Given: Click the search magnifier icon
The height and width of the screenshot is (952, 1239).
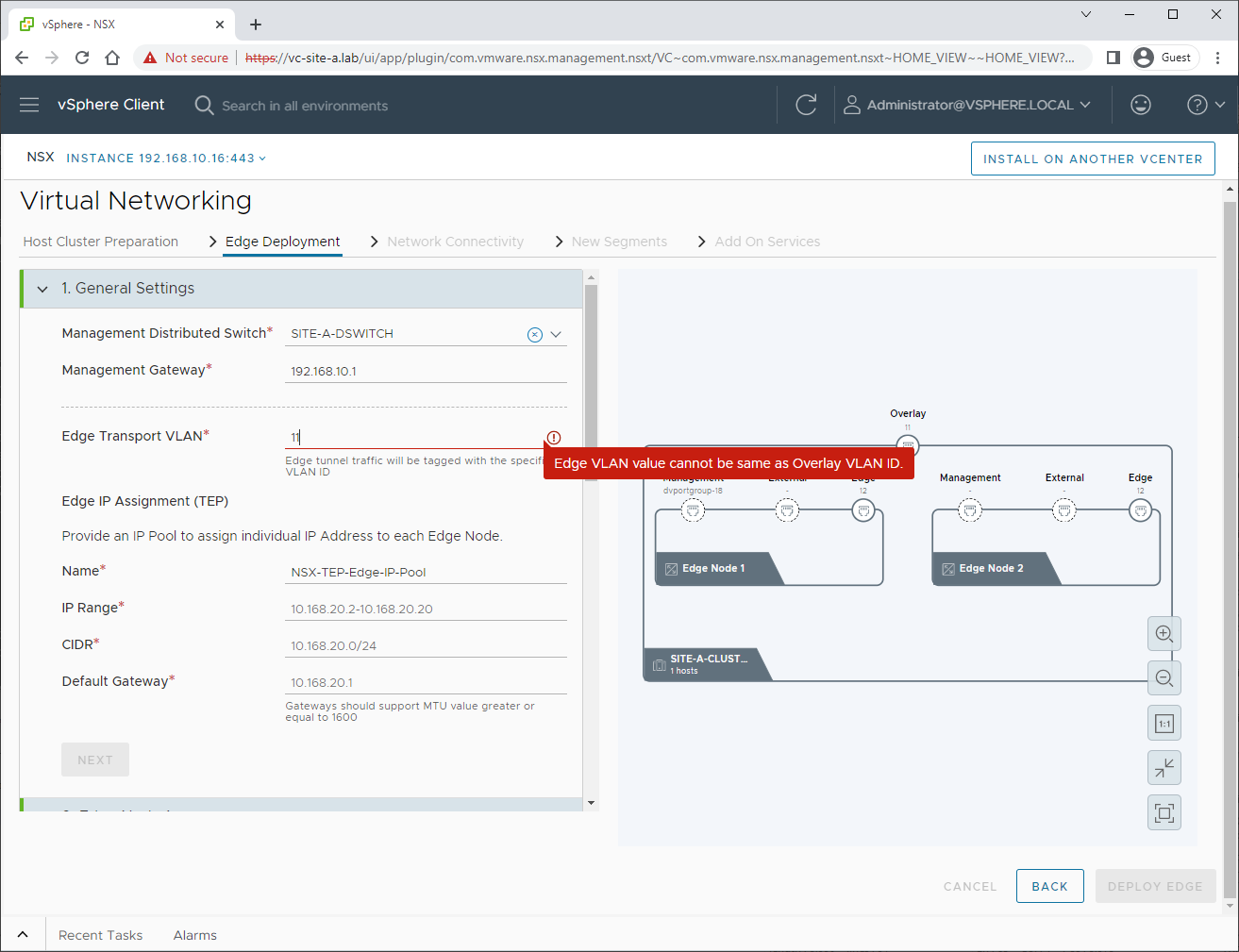Looking at the screenshot, I should point(204,105).
